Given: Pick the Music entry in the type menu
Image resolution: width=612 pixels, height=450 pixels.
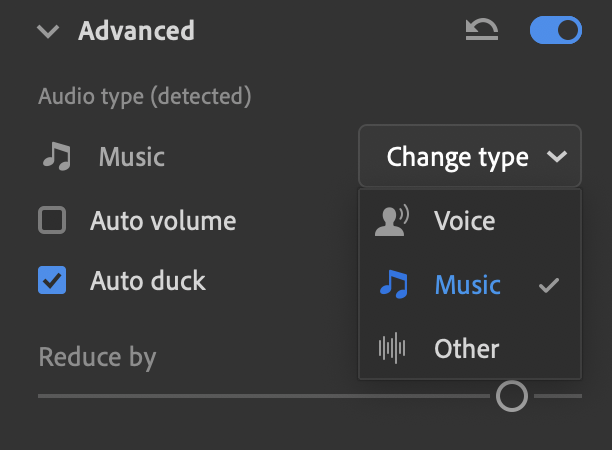Looking at the screenshot, I should point(470,285).
